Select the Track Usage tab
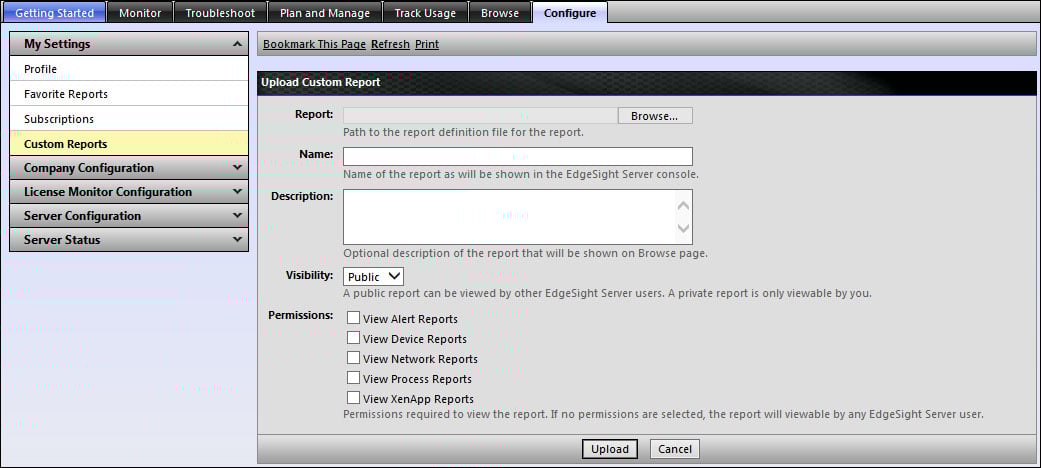This screenshot has height=468, width=1041. tap(425, 13)
